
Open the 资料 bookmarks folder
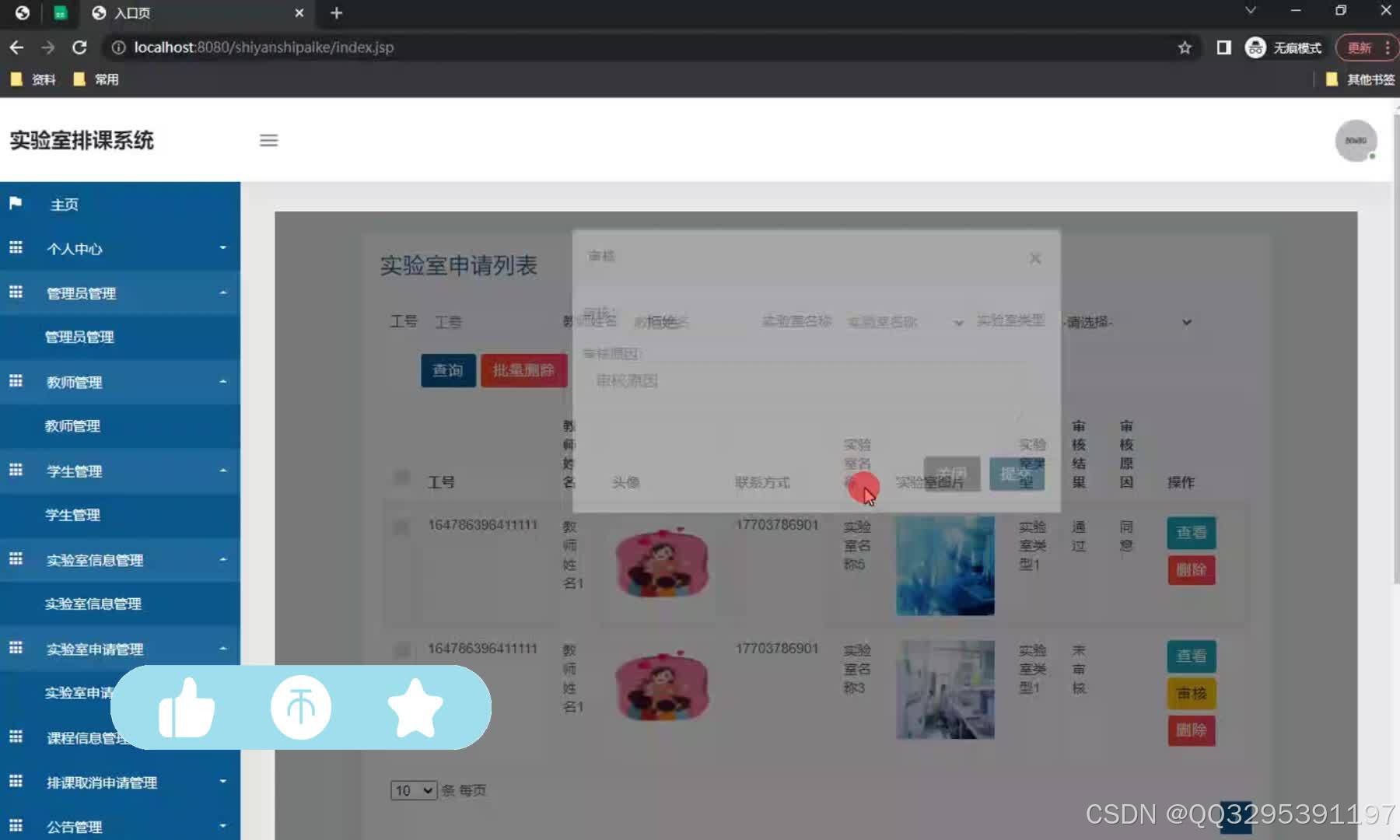[x=33, y=79]
